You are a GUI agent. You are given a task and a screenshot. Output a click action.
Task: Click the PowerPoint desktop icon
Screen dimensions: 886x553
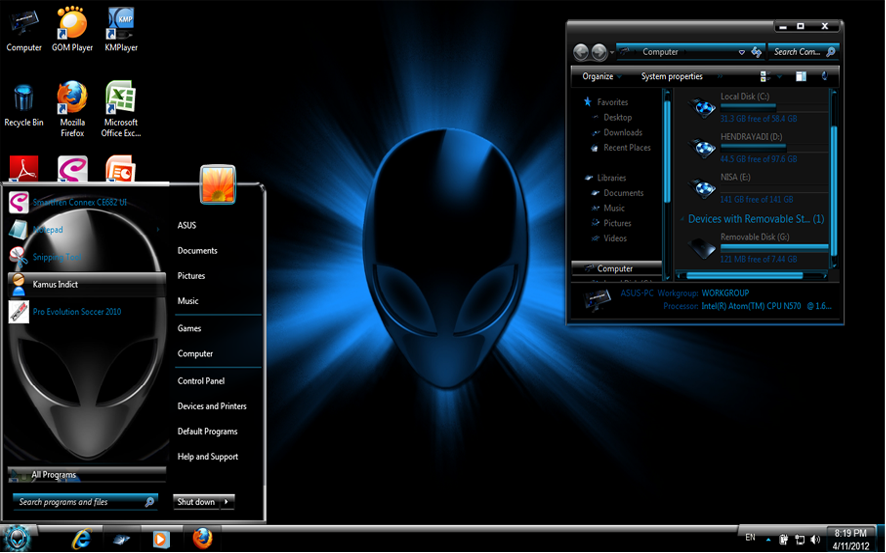(120, 168)
